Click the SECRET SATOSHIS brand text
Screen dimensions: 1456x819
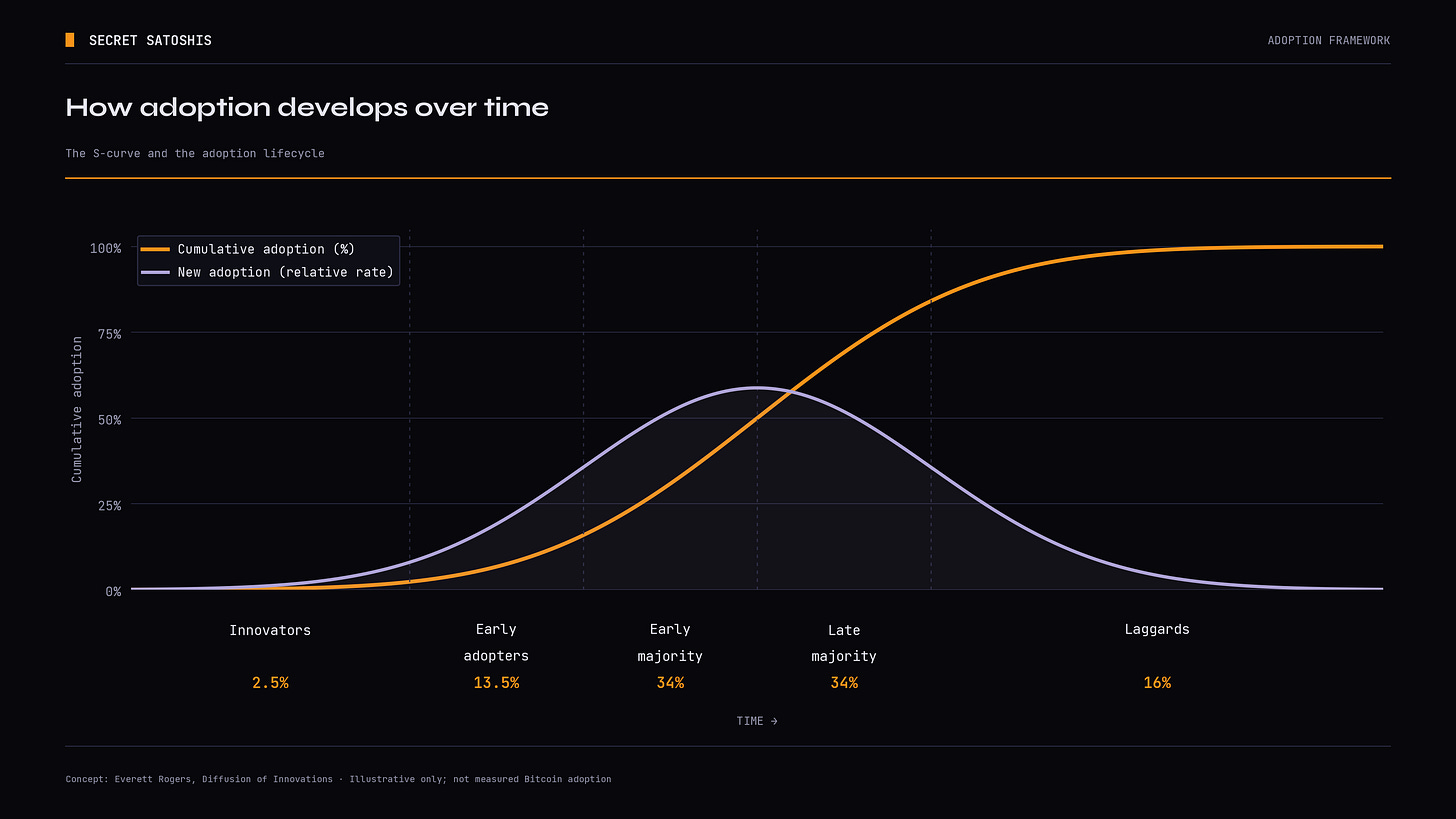pyautogui.click(x=150, y=41)
